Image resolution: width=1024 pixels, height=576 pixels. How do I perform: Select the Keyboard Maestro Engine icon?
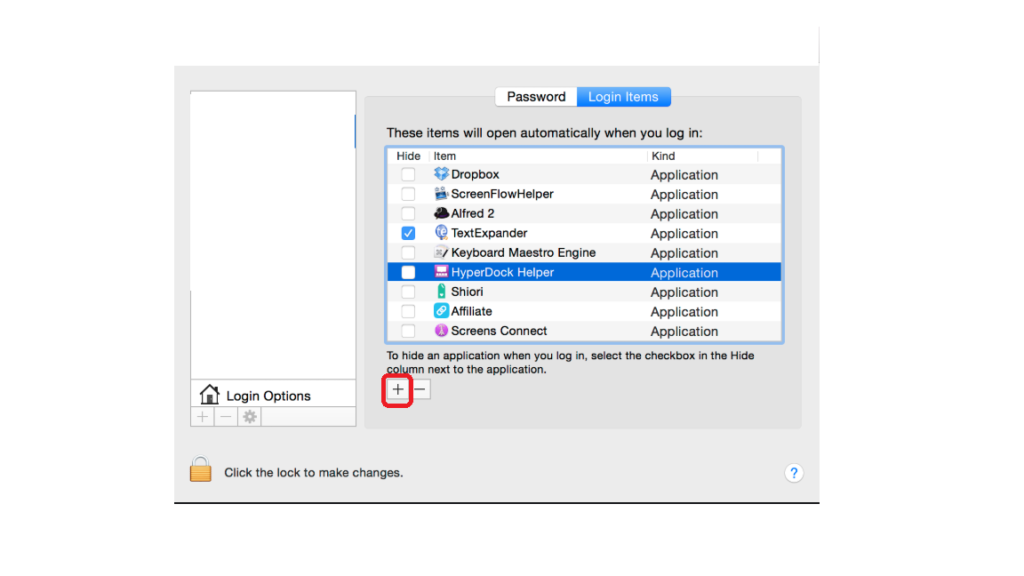pyautogui.click(x=441, y=253)
